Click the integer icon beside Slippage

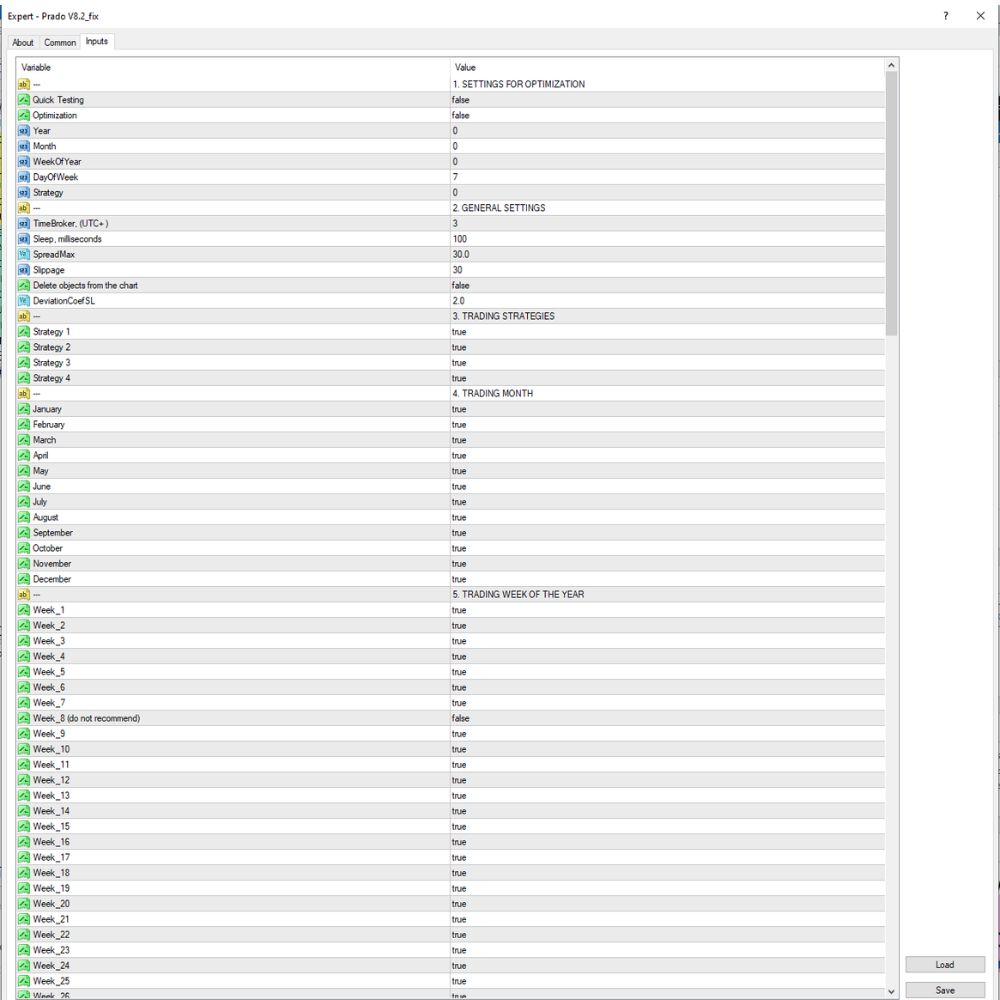(x=24, y=270)
